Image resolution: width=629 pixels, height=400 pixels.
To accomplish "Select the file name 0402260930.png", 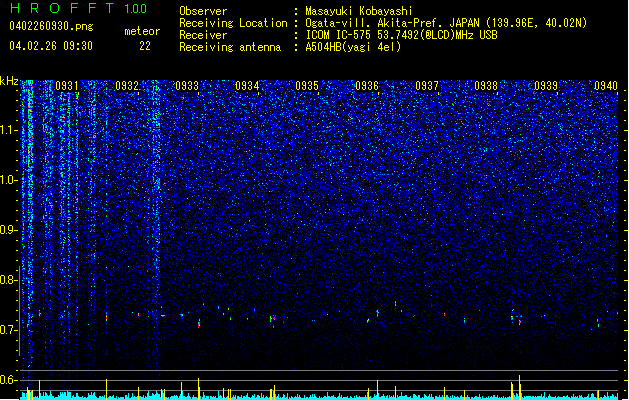I will (51, 26).
